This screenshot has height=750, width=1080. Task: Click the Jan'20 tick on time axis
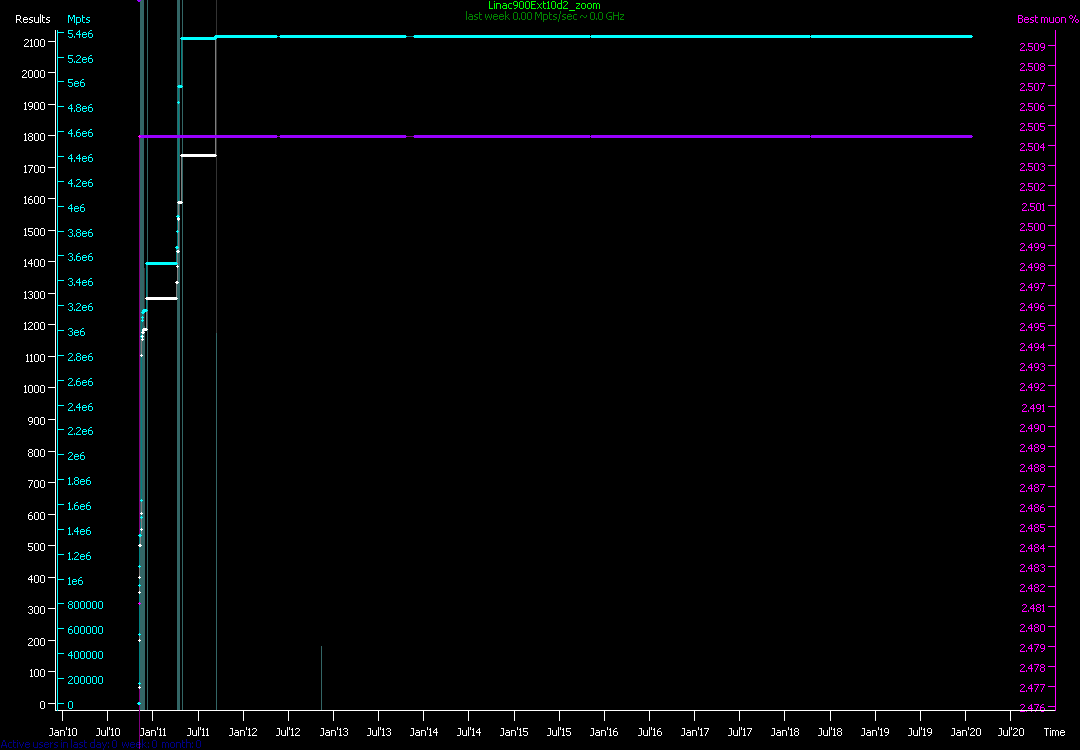click(965, 732)
